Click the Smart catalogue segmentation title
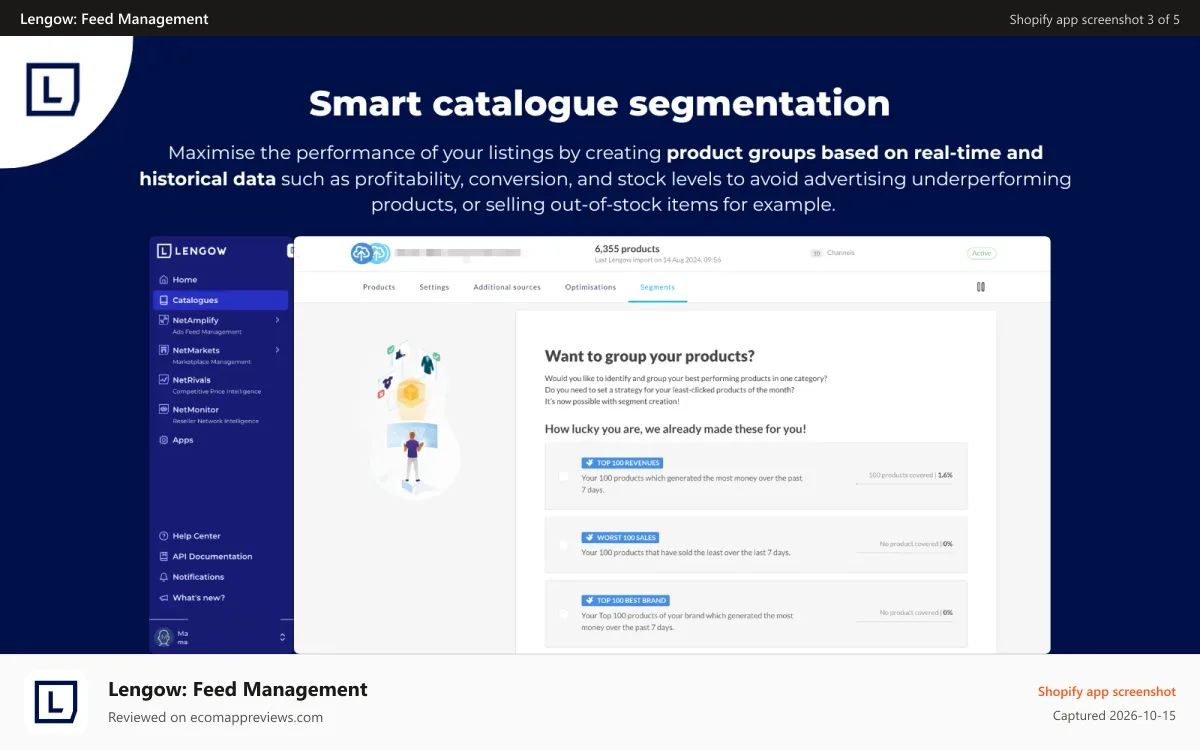 (x=600, y=104)
